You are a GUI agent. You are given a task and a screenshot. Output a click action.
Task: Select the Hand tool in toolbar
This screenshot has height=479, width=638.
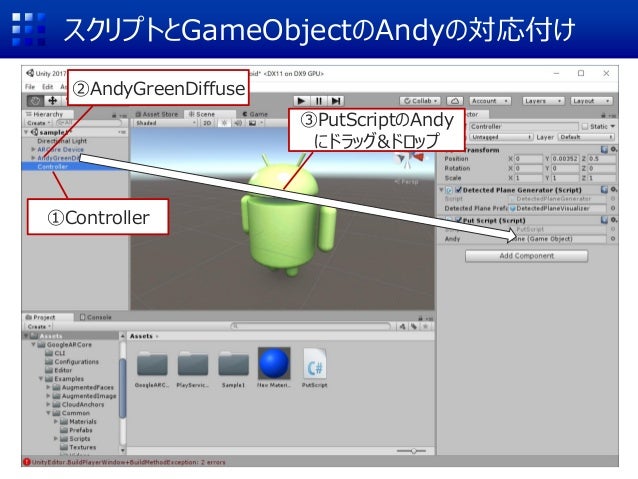coord(36,101)
